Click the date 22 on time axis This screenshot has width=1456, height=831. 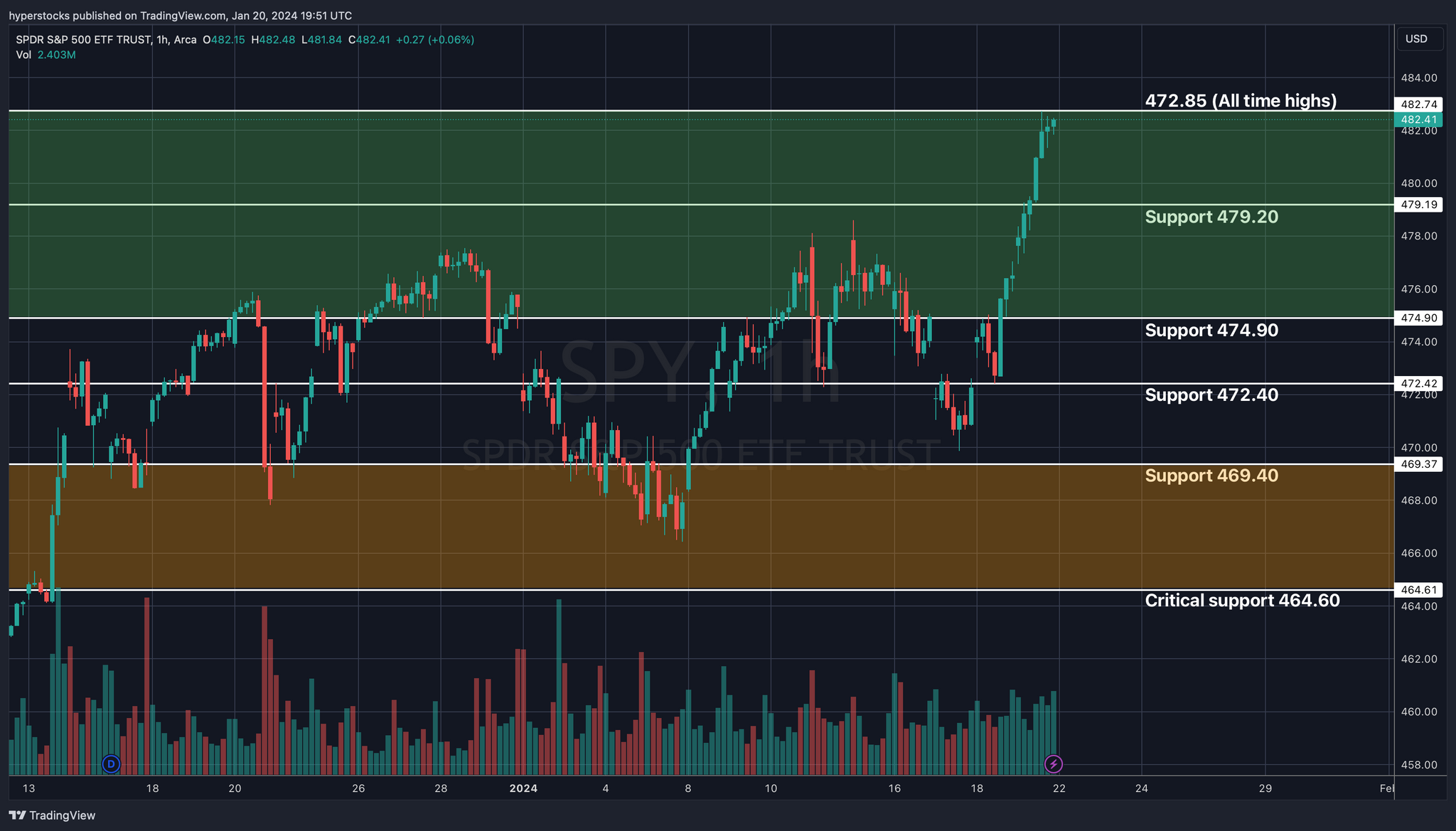coord(1059,788)
